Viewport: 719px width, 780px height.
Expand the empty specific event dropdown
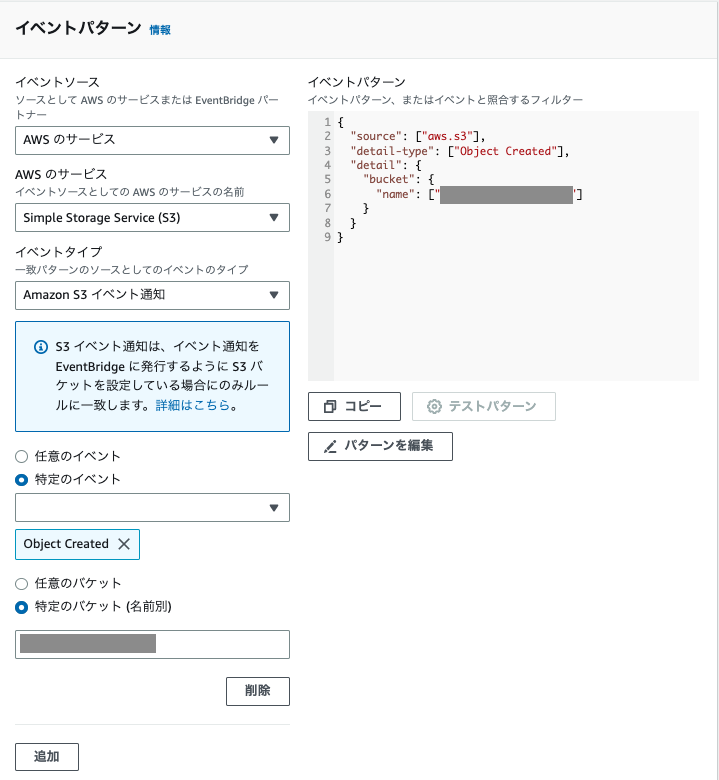(x=152, y=507)
